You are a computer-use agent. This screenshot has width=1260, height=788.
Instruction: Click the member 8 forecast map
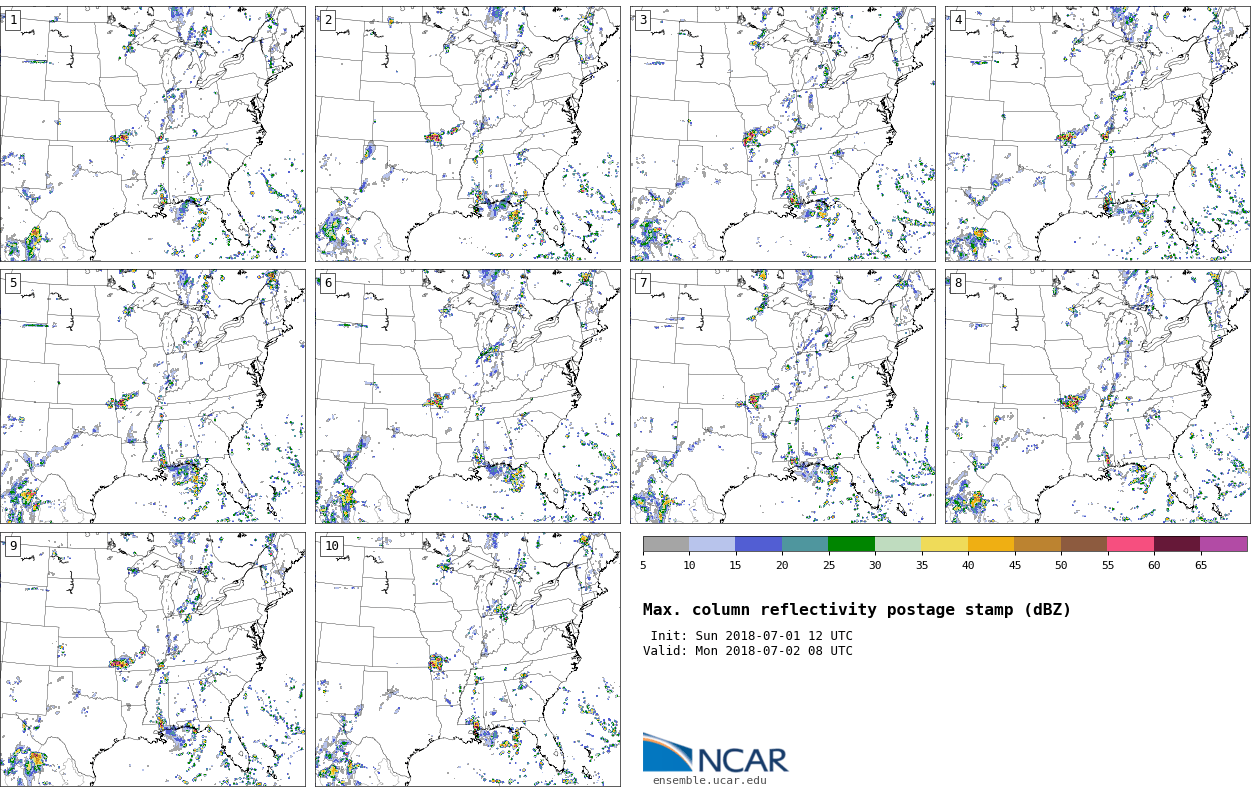pos(1097,396)
